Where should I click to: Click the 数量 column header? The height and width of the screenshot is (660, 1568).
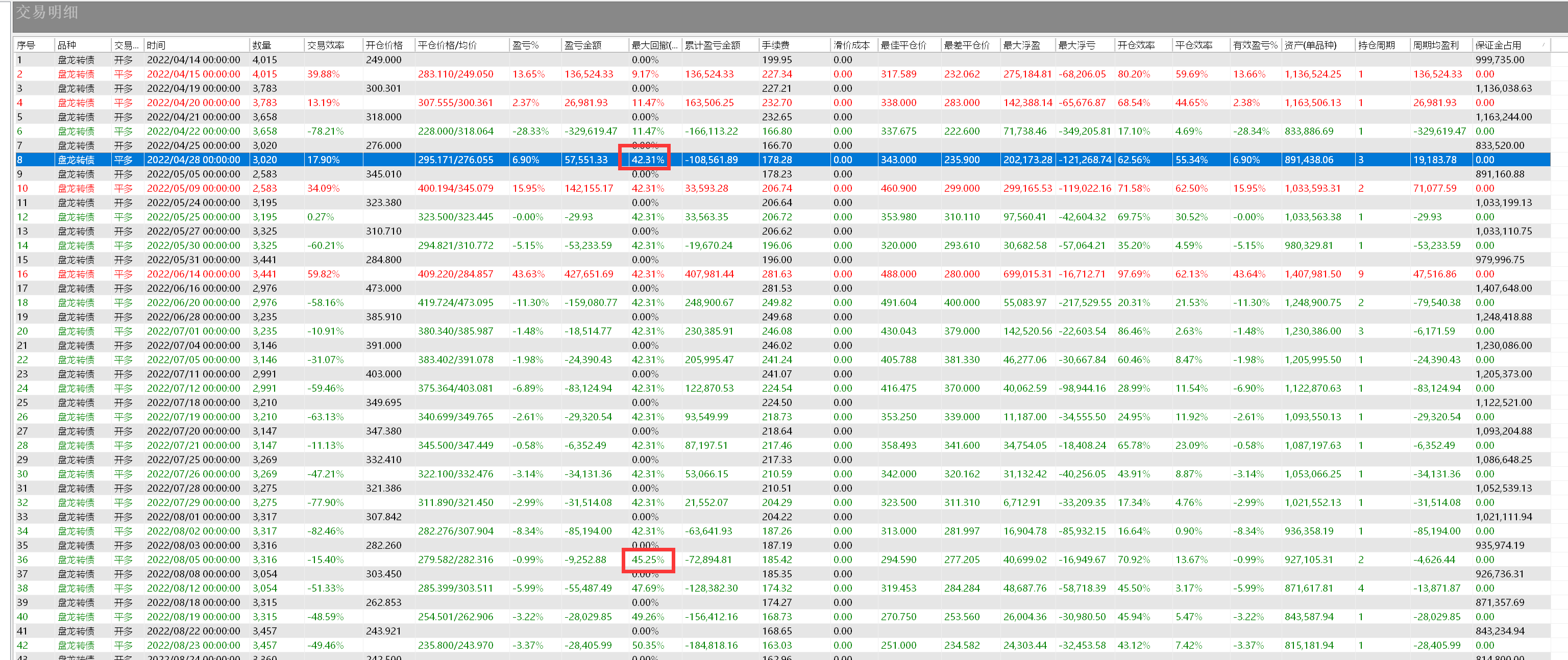[x=276, y=45]
